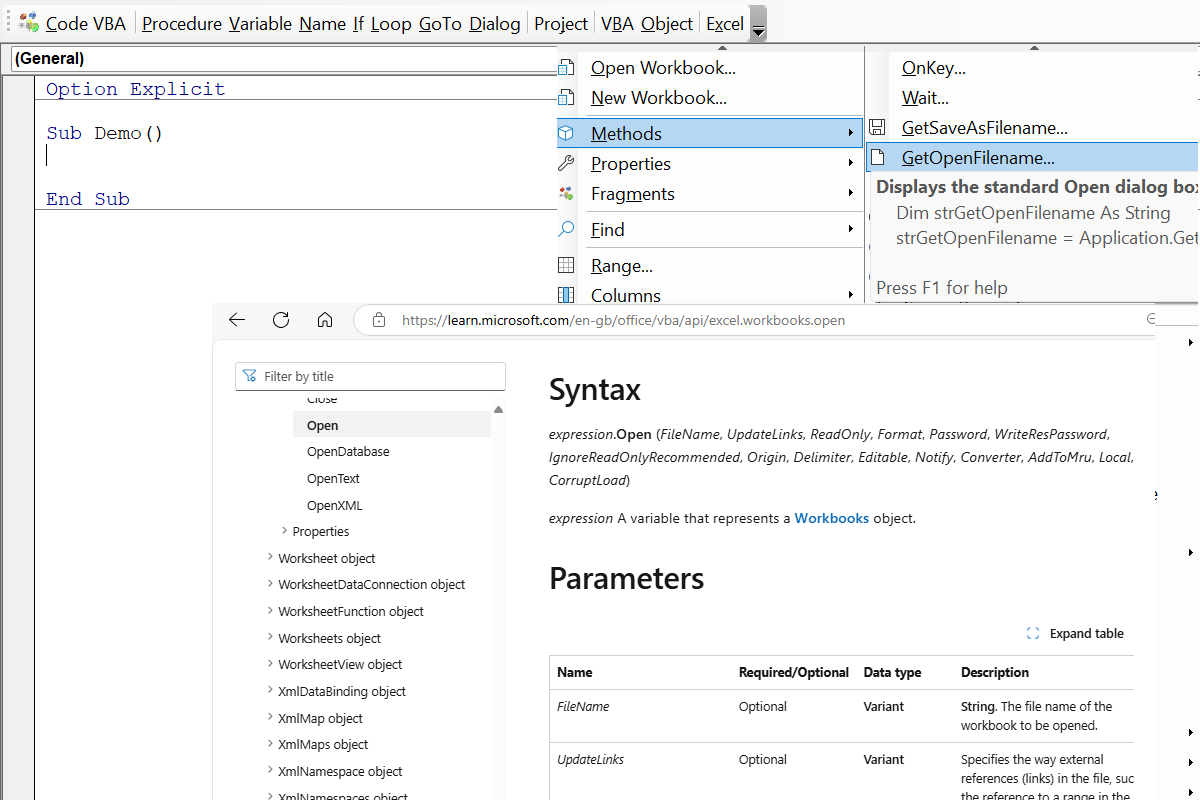This screenshot has height=800, width=1200.
Task: Expand the Fragments submenu arrow
Action: [x=851, y=193]
